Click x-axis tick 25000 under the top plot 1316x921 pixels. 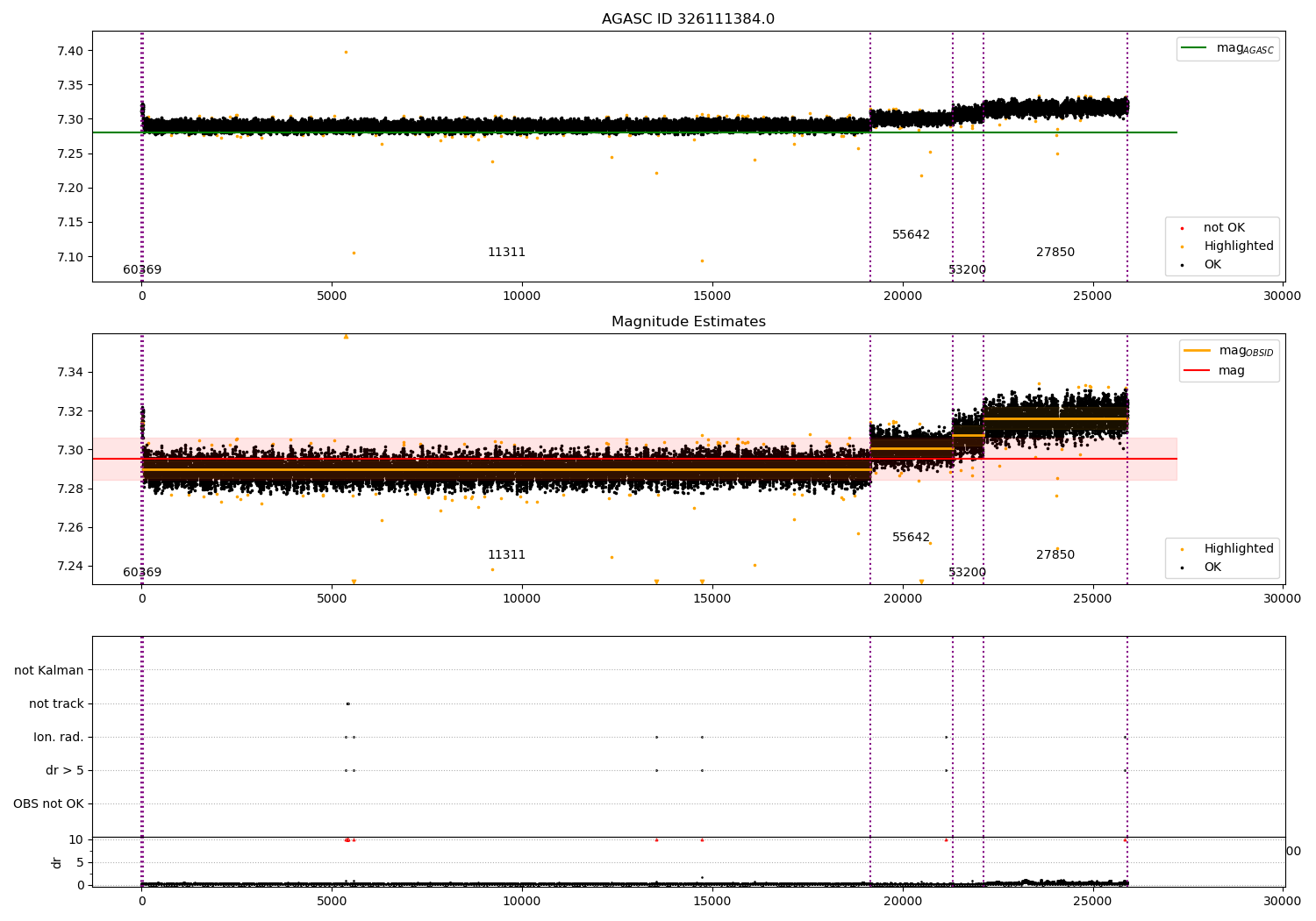pos(1092,296)
